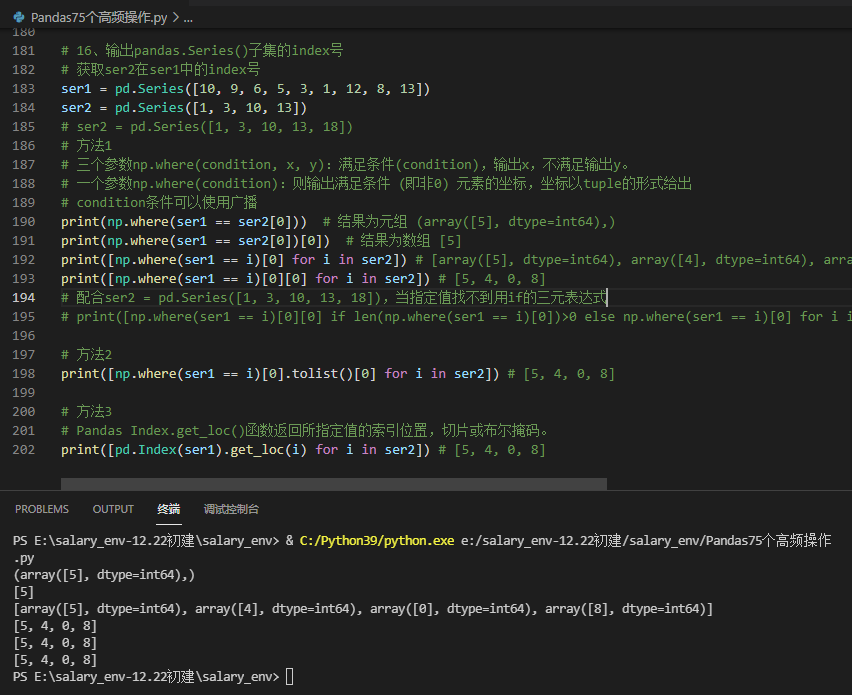Click comment '# 获取ser2在ser1中的index号'
Screen dimensions: 852x695
pyautogui.click(x=161, y=70)
